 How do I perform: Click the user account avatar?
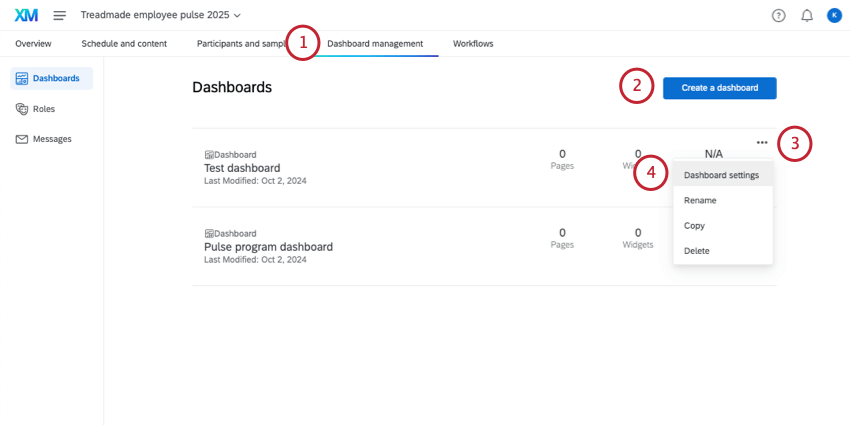pyautogui.click(x=834, y=15)
